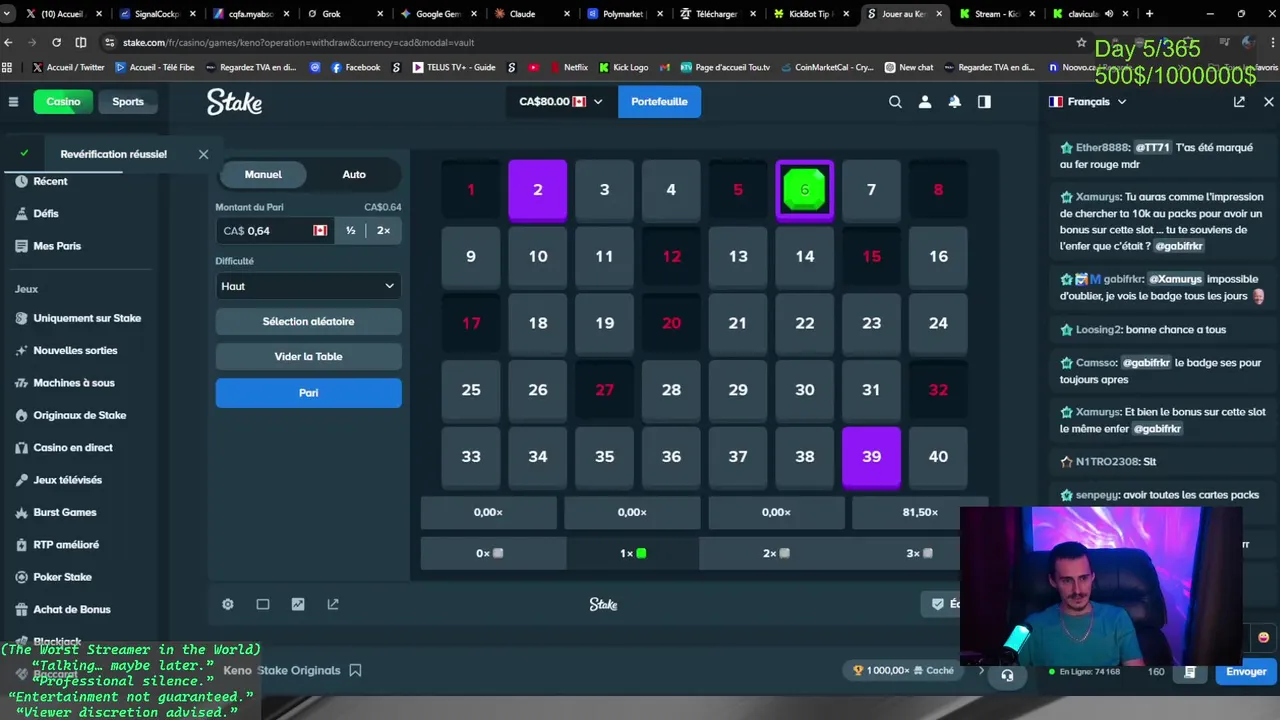Deselect Keno tile 2
The height and width of the screenshot is (720, 1280).
click(x=537, y=190)
